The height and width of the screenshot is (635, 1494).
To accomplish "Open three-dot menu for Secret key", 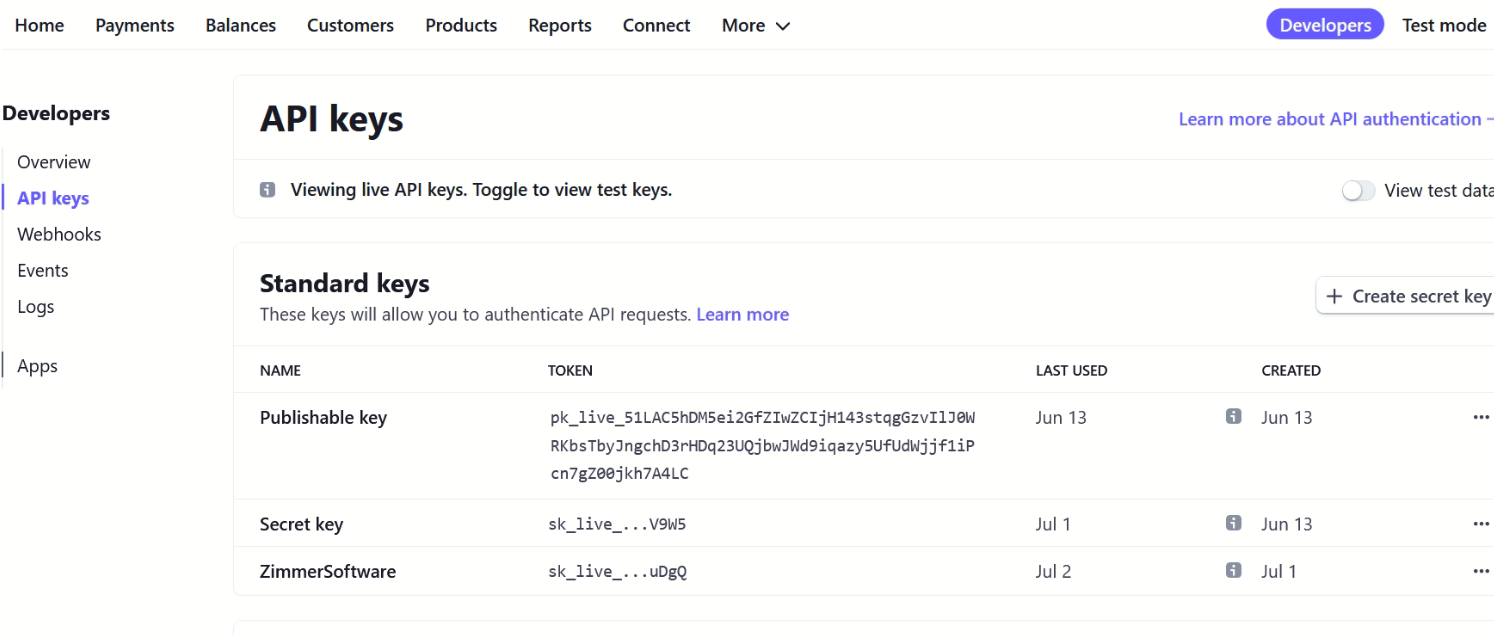I will point(1481,524).
